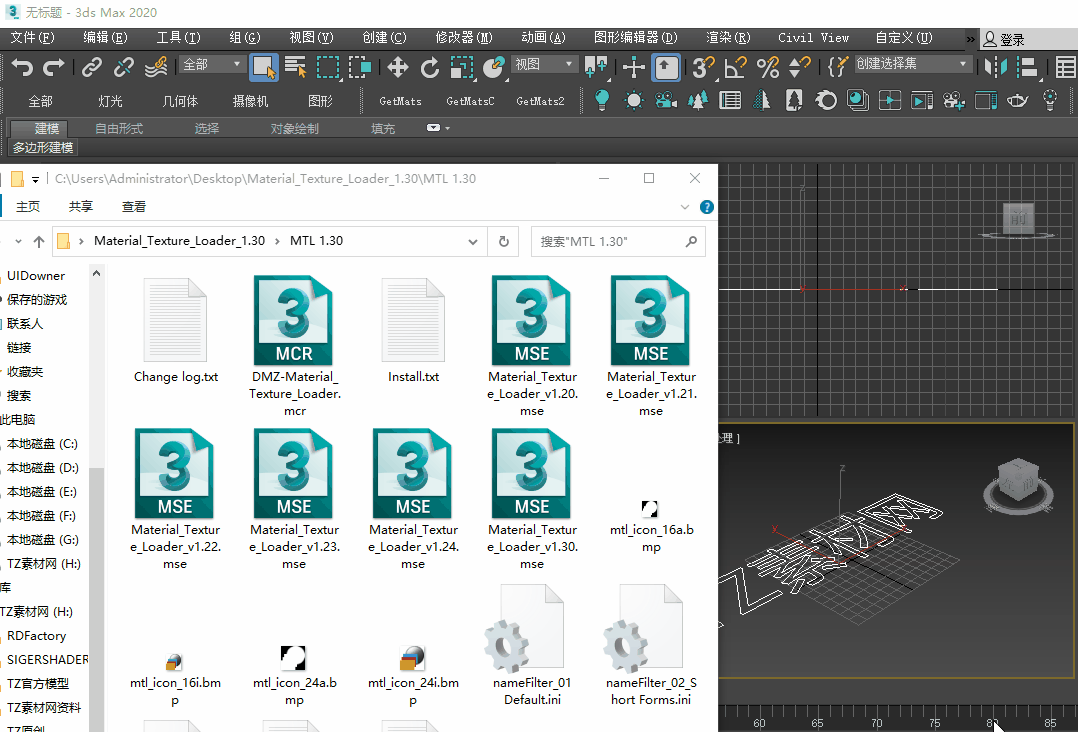Open the 修改器(M) menu
Viewport: 1078px width, 732px height.
coord(464,38)
